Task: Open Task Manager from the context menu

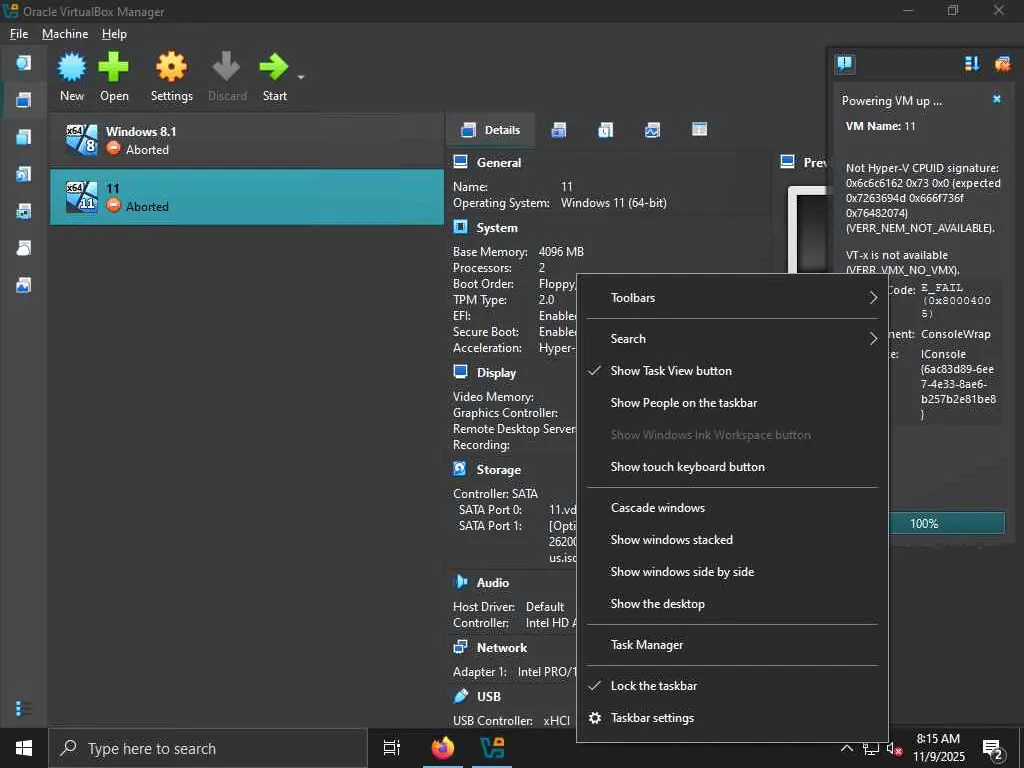Action: (732, 645)
